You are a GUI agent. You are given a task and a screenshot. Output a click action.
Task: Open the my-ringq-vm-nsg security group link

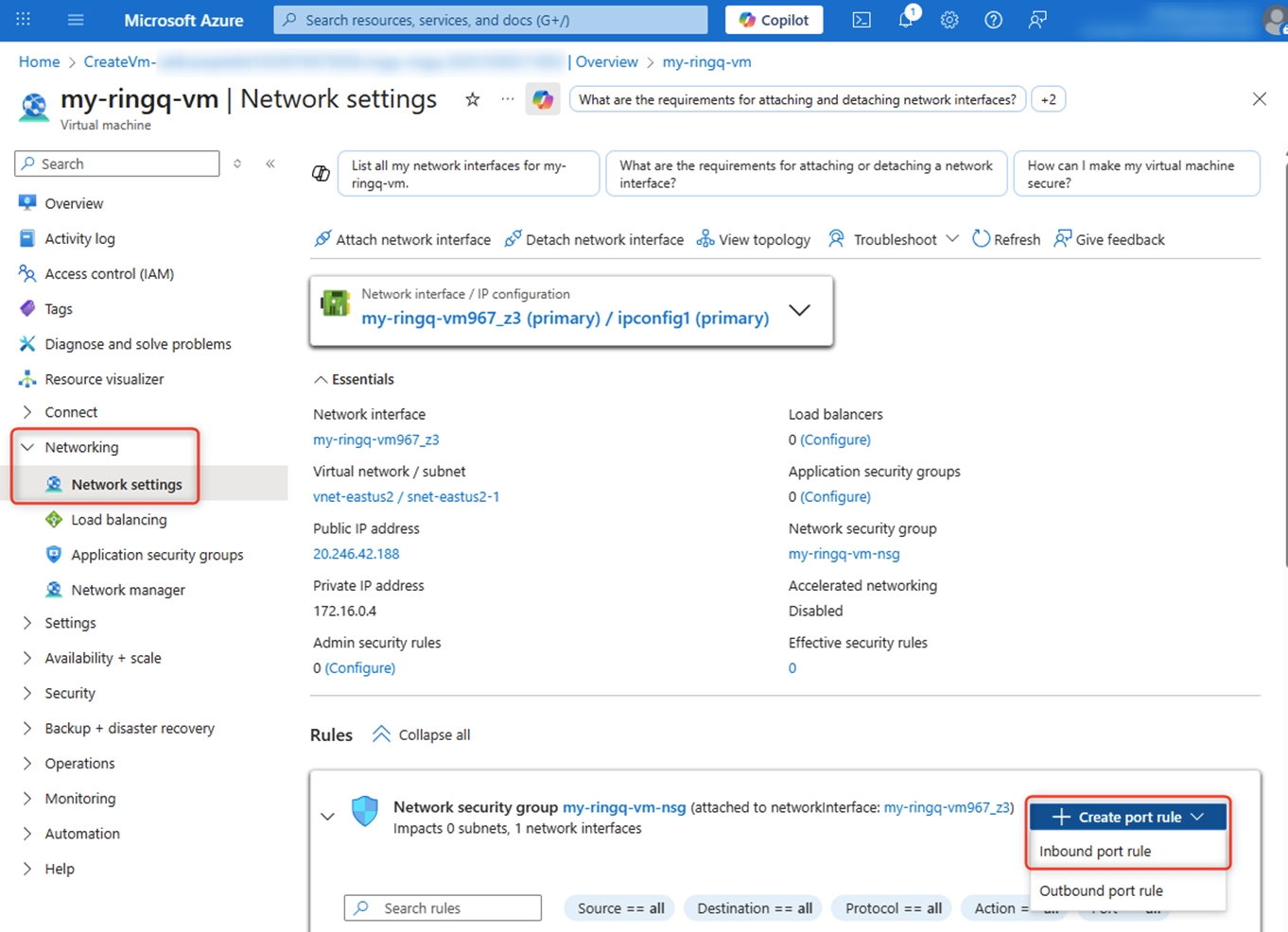point(843,553)
